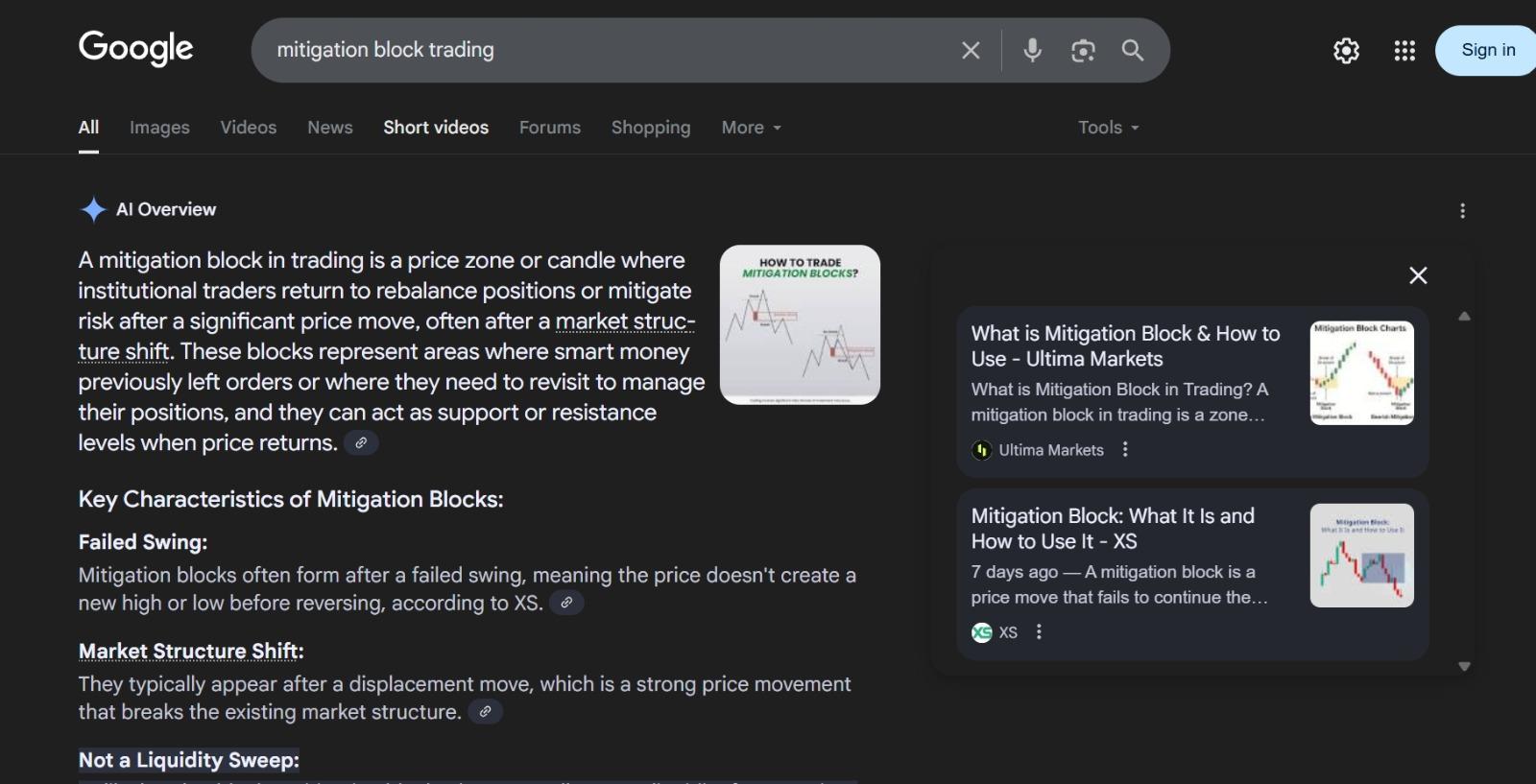Viewport: 1536px width, 784px height.
Task: Switch to the Videos tab
Action: pos(248,127)
